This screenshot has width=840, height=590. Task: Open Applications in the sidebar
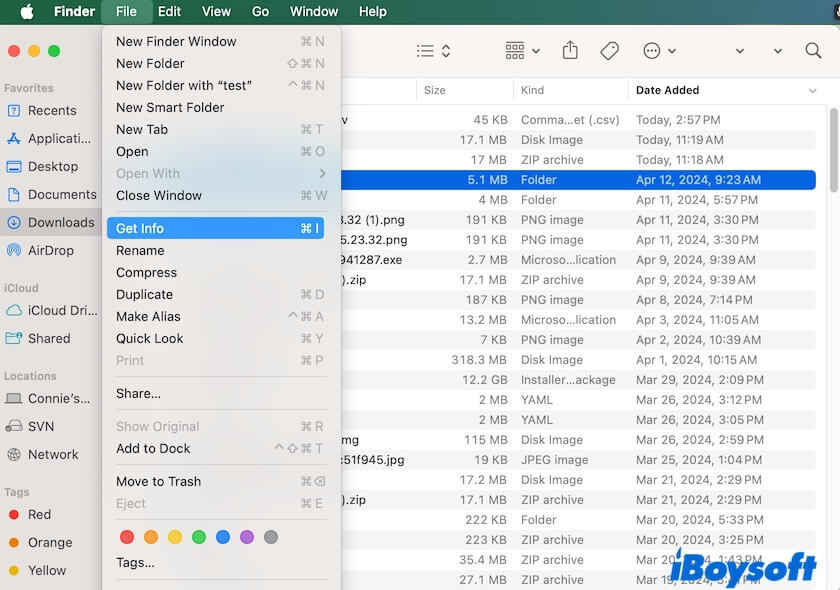click(x=49, y=138)
